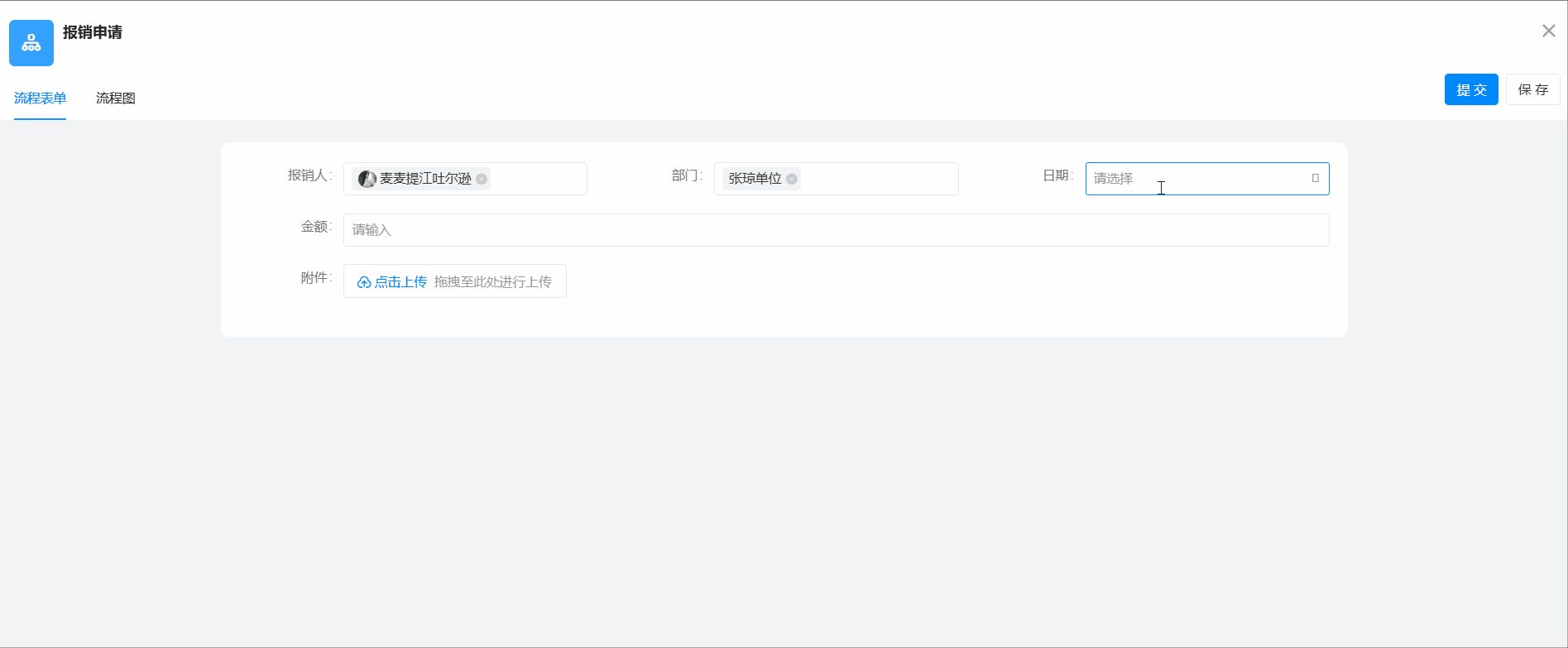The image size is (1568, 648).
Task: Switch to the 流程表单 tab
Action: coord(40,98)
